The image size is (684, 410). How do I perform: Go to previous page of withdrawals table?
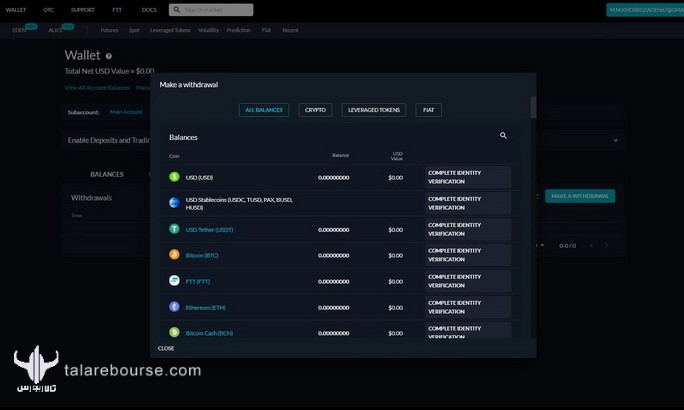click(592, 246)
